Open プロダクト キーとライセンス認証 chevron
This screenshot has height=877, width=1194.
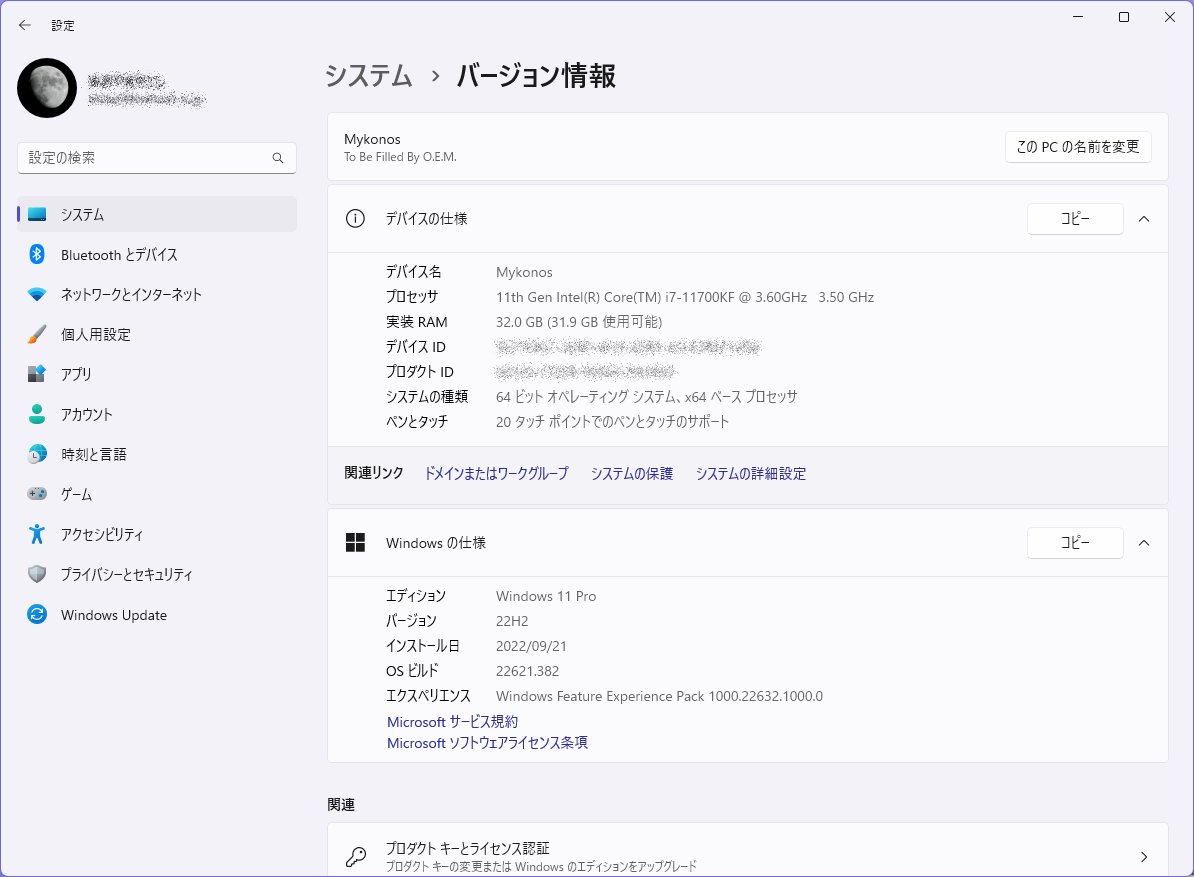[1144, 857]
